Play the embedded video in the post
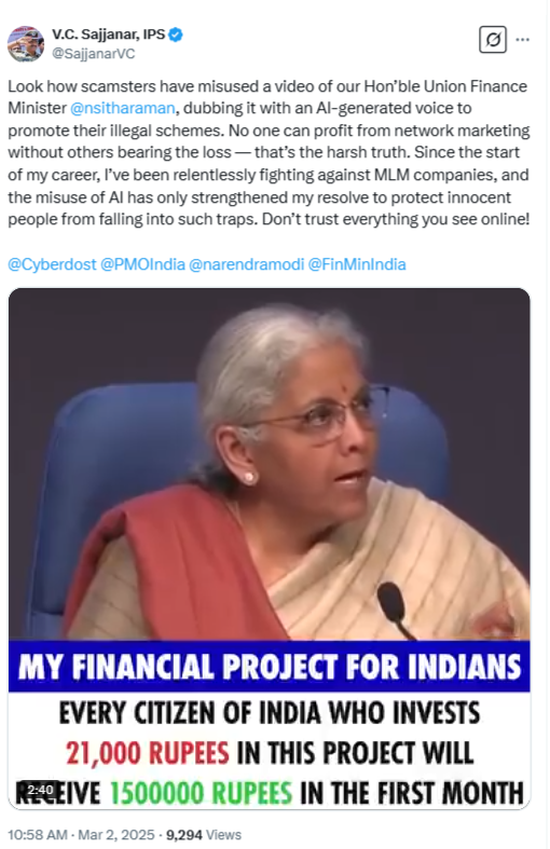550x849 pixels. point(269,548)
